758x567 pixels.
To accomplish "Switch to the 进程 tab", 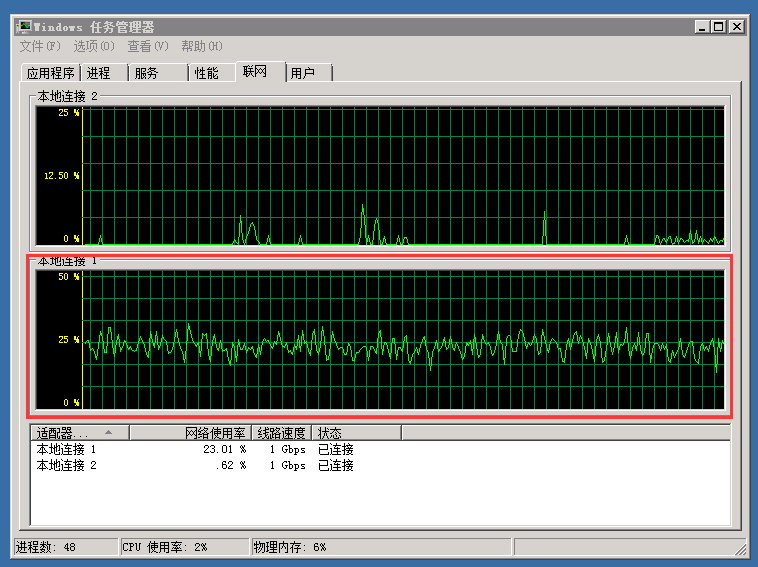I will [104, 73].
